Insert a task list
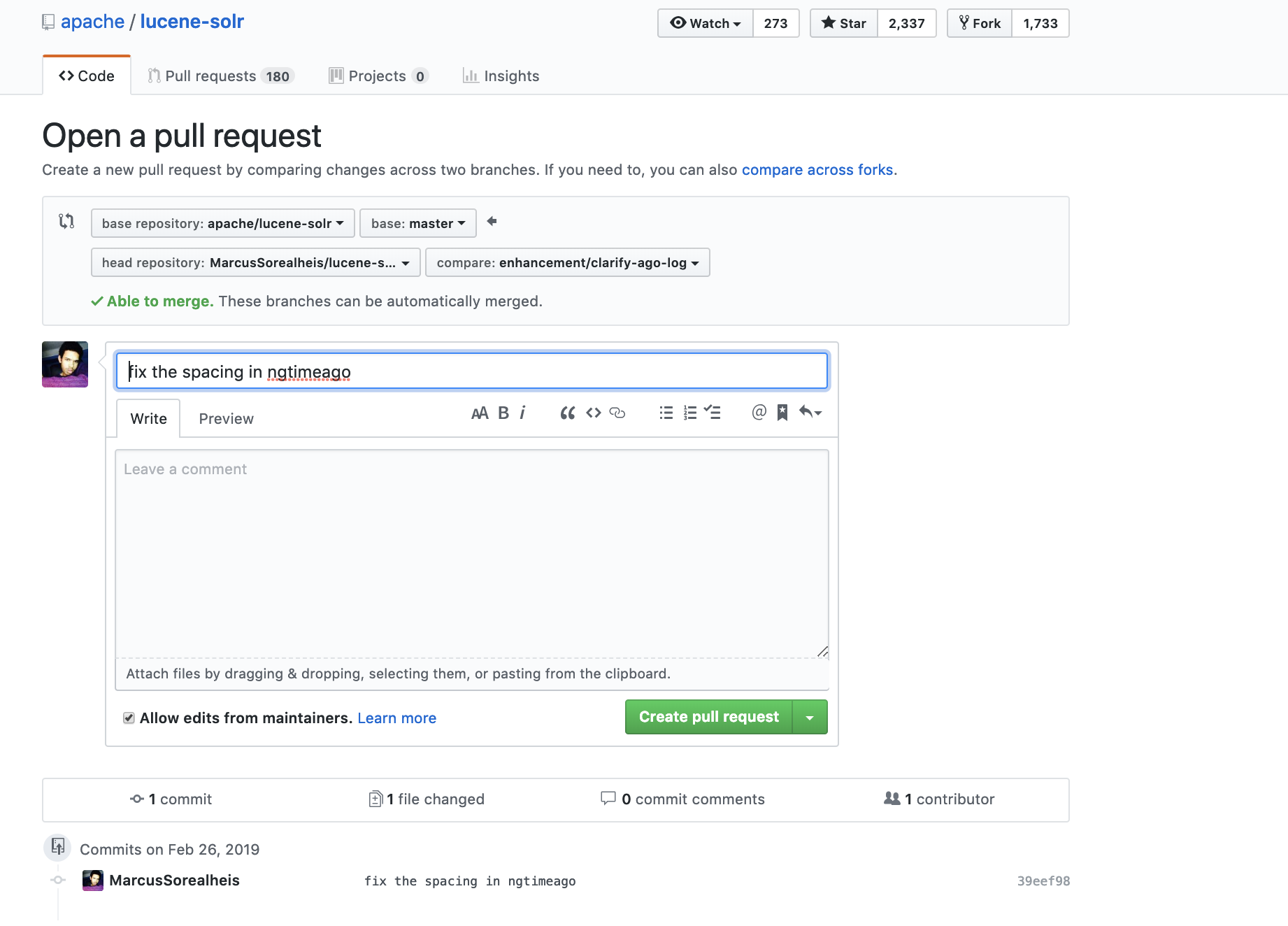 click(713, 413)
